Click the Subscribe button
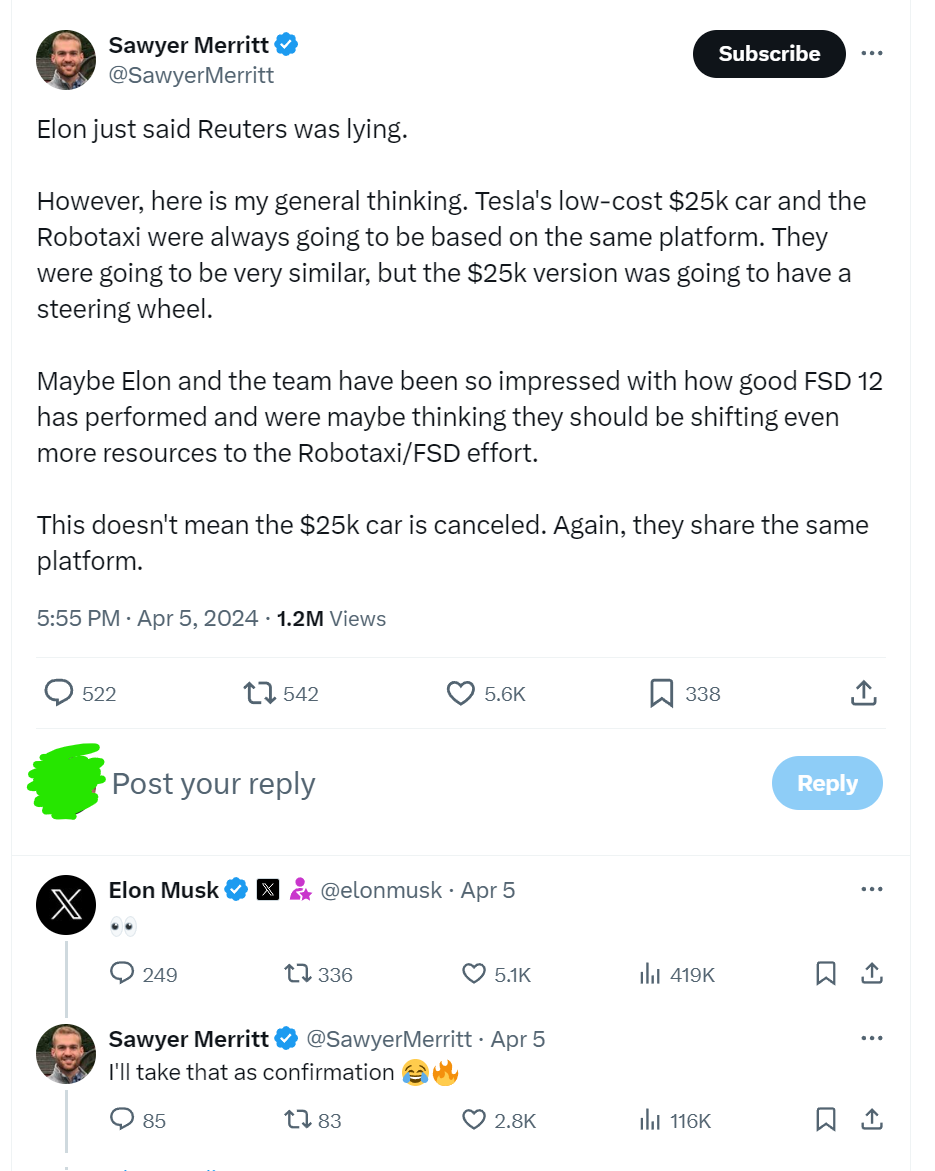Viewport: 935px width, 1171px height. (x=768, y=54)
